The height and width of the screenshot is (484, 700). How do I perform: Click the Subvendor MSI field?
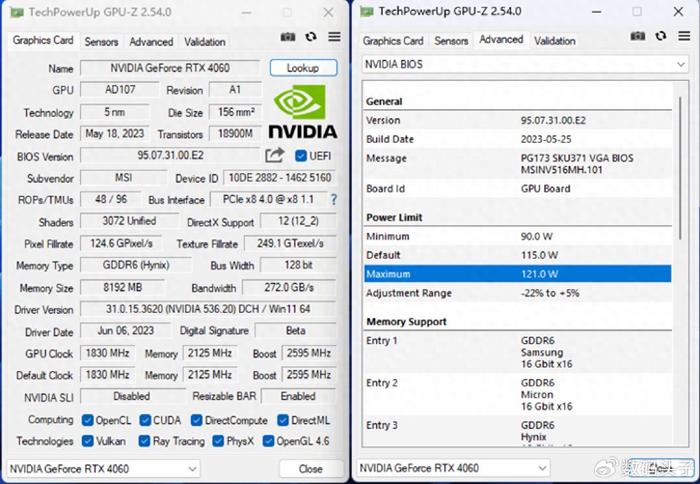pyautogui.click(x=124, y=178)
